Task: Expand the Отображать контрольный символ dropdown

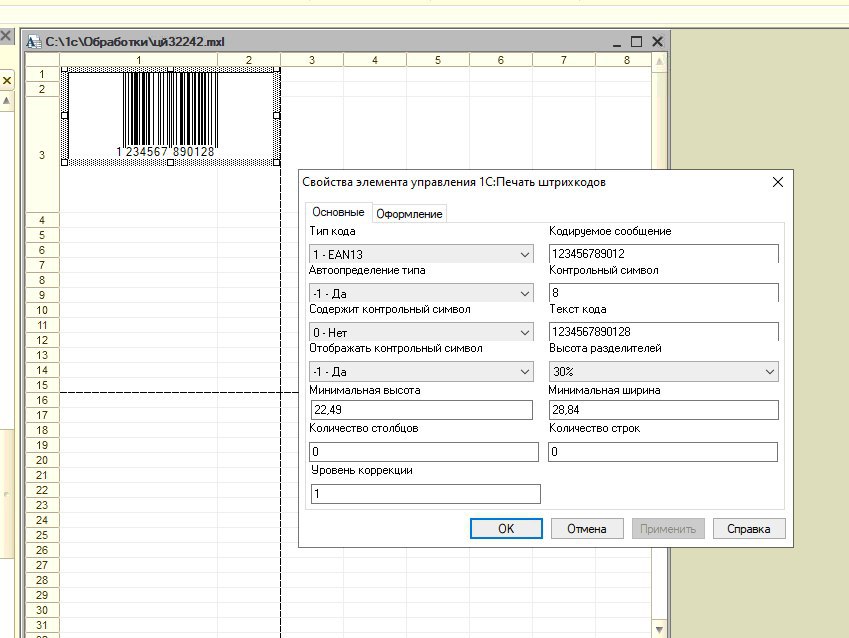Action: [x=421, y=372]
